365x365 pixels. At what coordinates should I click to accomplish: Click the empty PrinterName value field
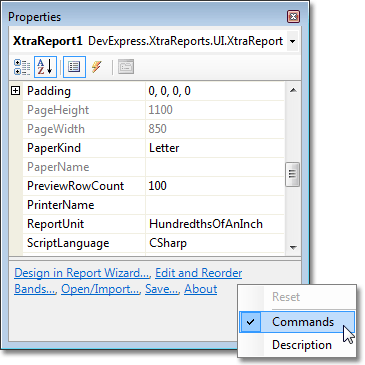[215, 205]
